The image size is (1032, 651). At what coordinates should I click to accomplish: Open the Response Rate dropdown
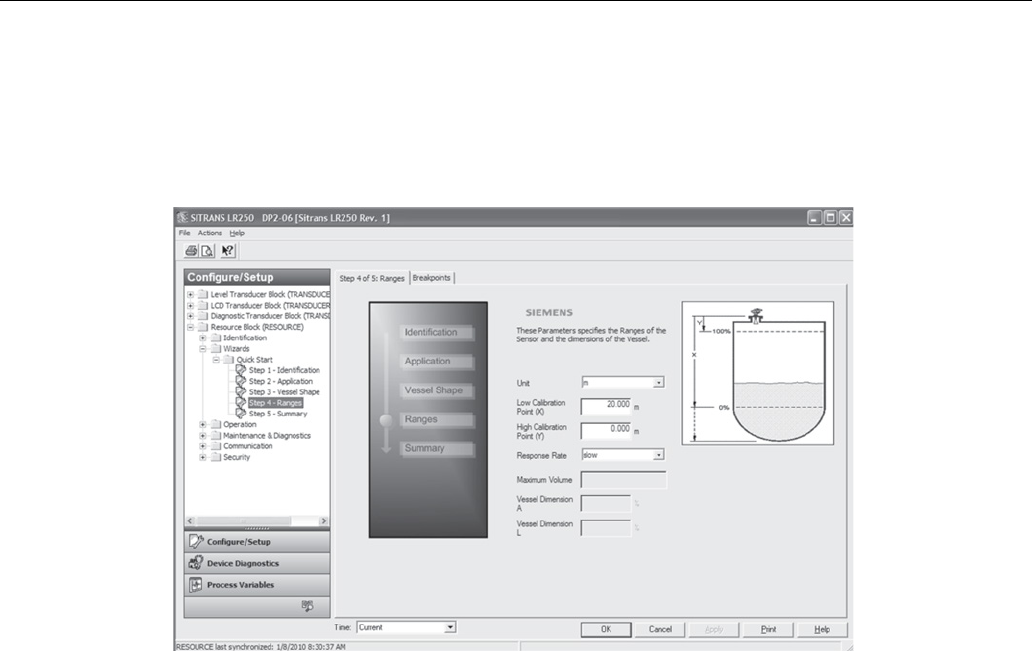click(658, 455)
